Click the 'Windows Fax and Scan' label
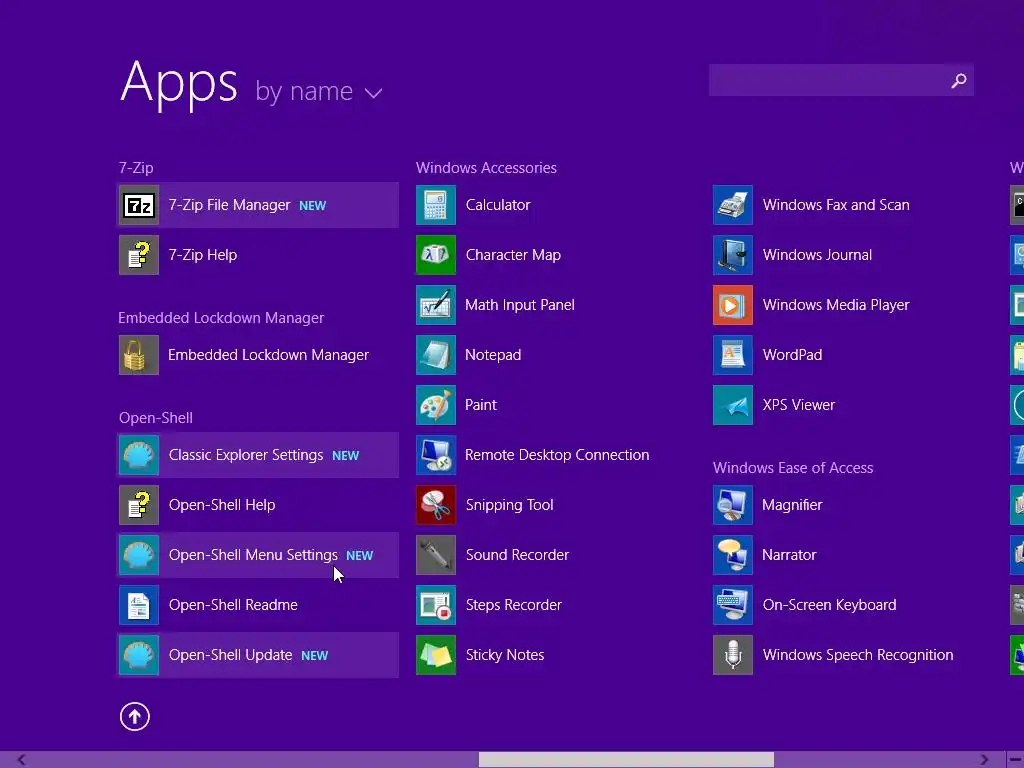 pos(836,205)
